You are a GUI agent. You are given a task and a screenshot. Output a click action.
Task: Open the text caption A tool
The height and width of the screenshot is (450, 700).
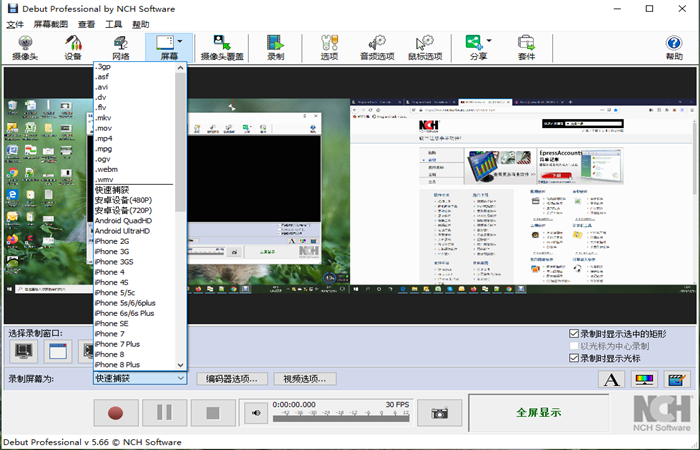(611, 380)
